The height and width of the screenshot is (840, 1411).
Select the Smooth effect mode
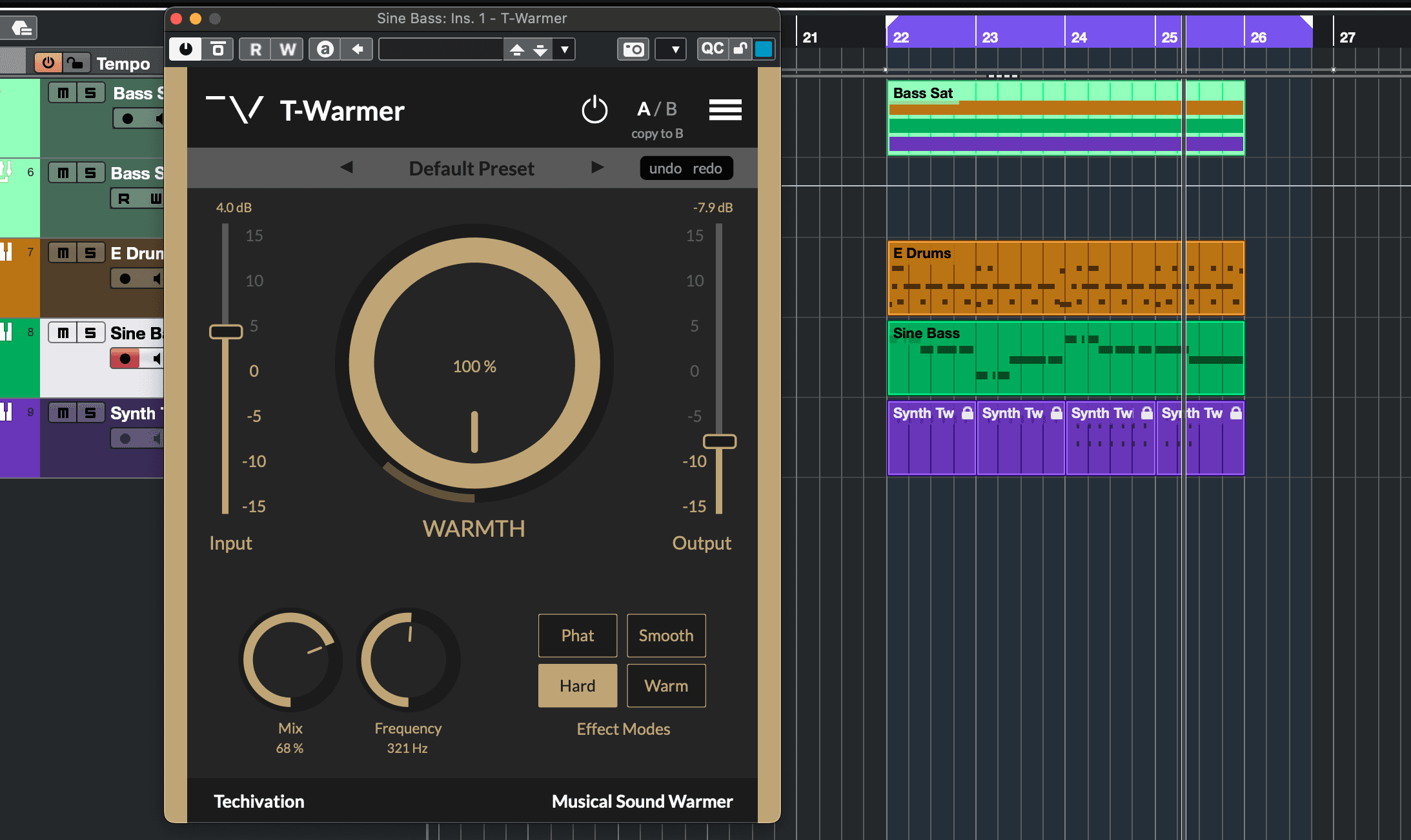663,635
